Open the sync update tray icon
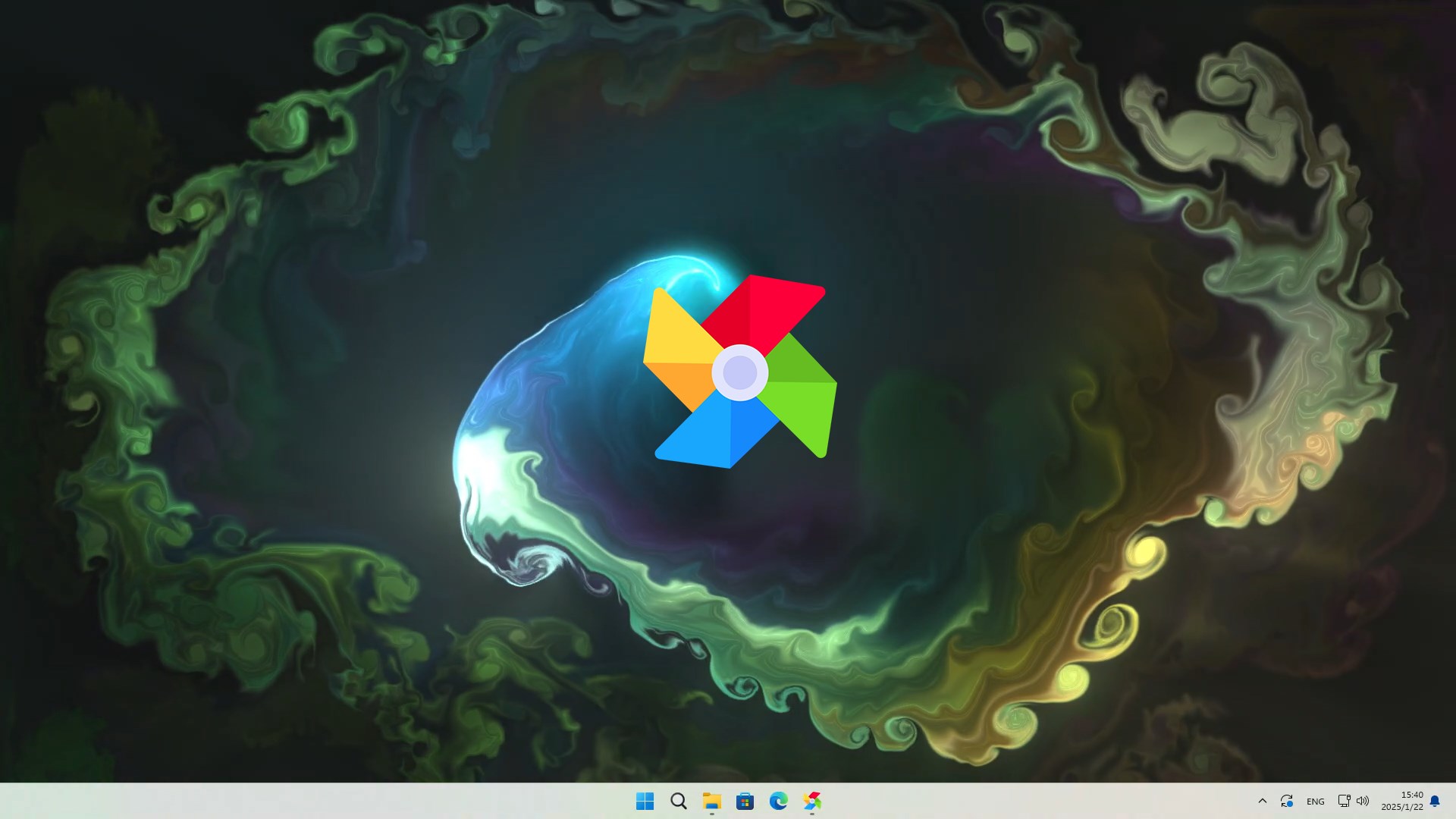Screen dimensions: 1456x819 pyautogui.click(x=1287, y=801)
